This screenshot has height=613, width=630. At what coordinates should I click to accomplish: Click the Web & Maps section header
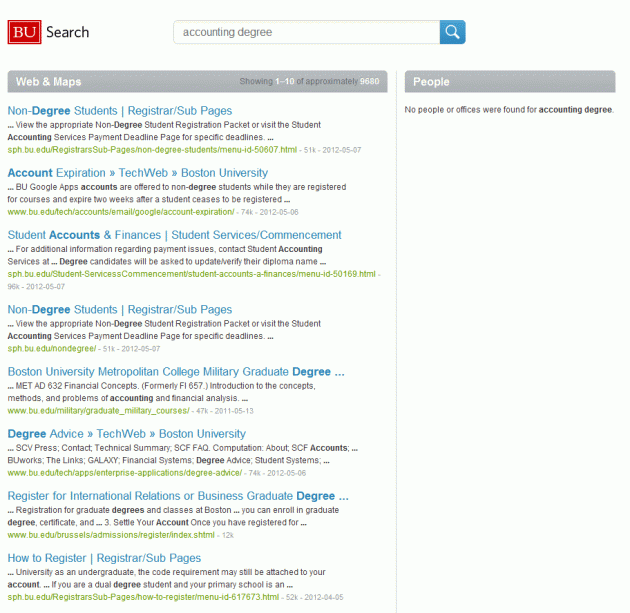[197, 82]
